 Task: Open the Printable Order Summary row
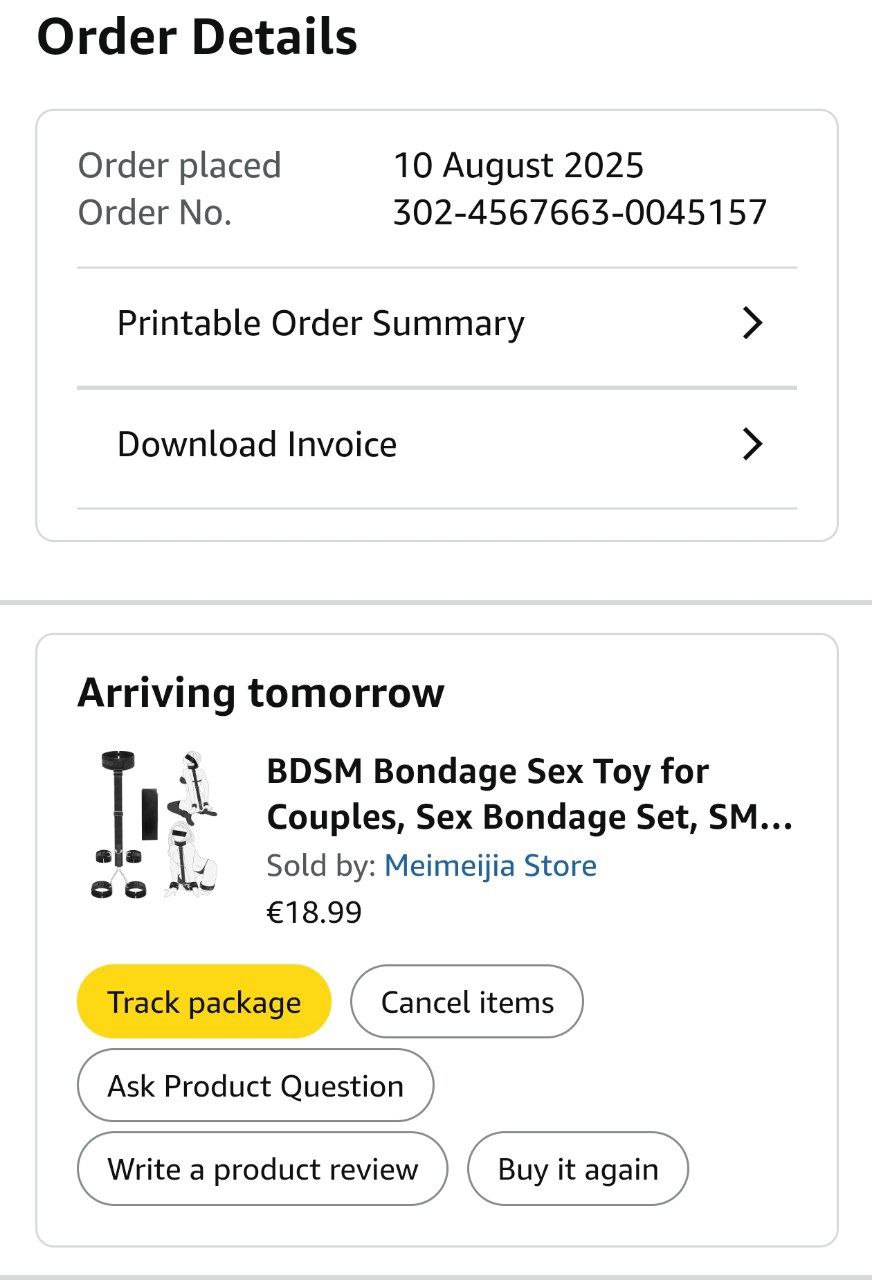pyautogui.click(x=321, y=324)
